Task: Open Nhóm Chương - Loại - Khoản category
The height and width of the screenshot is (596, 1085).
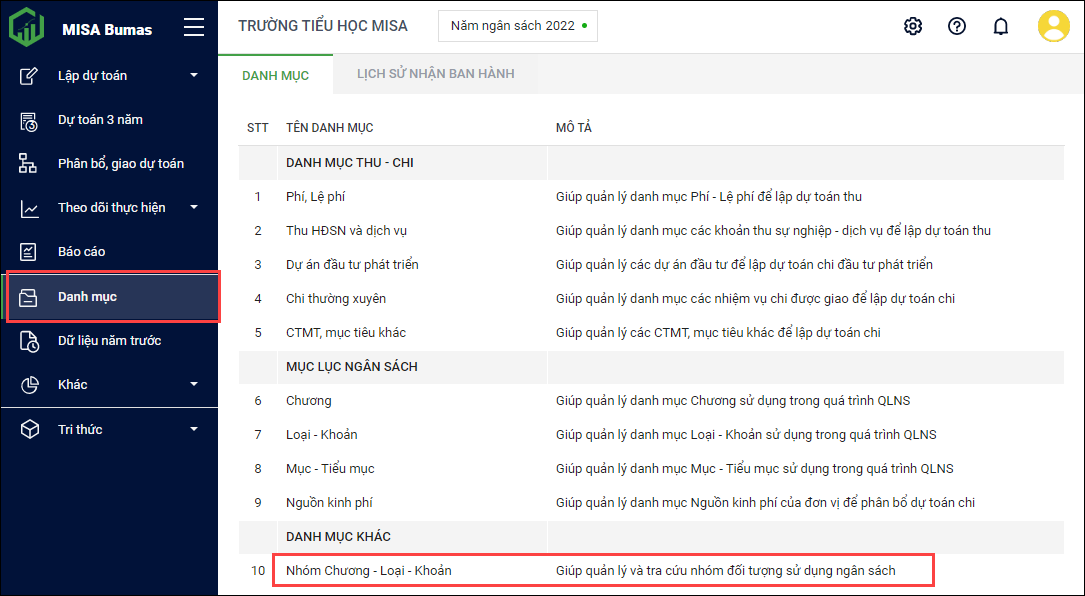Action: point(368,571)
